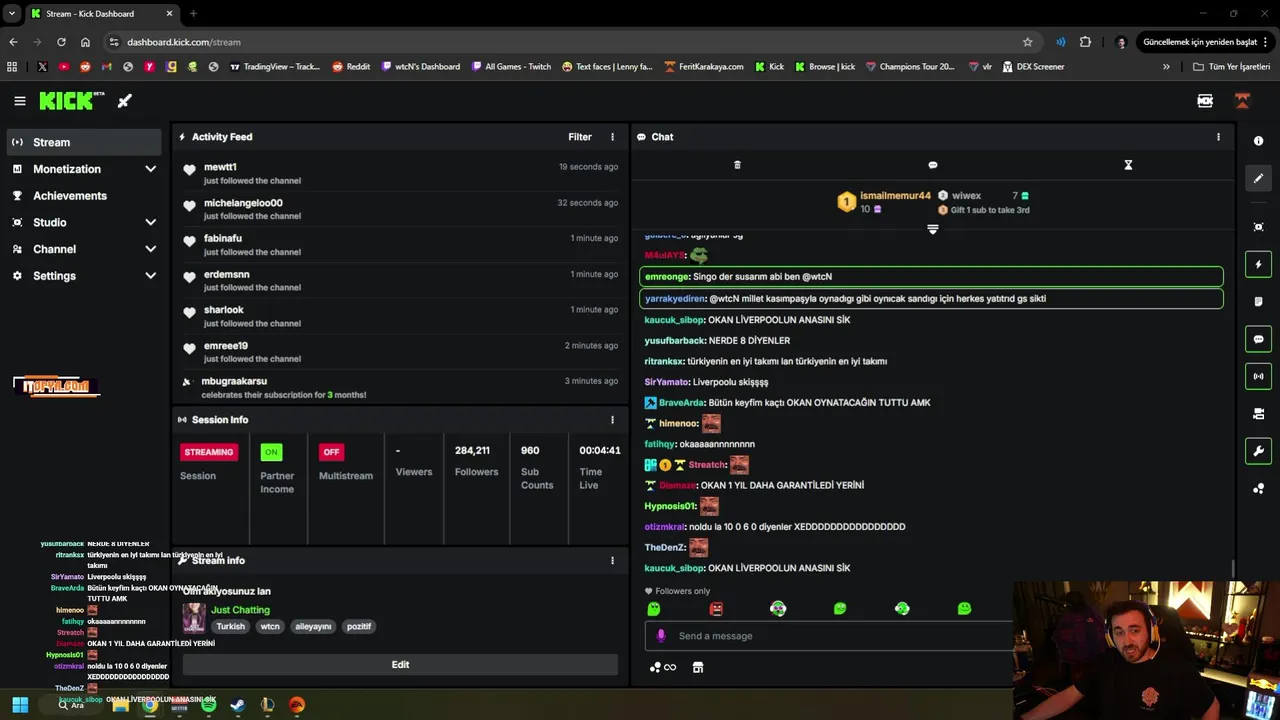
Task: Toggle the broadcast signal sidebar button
Action: coord(1258,377)
